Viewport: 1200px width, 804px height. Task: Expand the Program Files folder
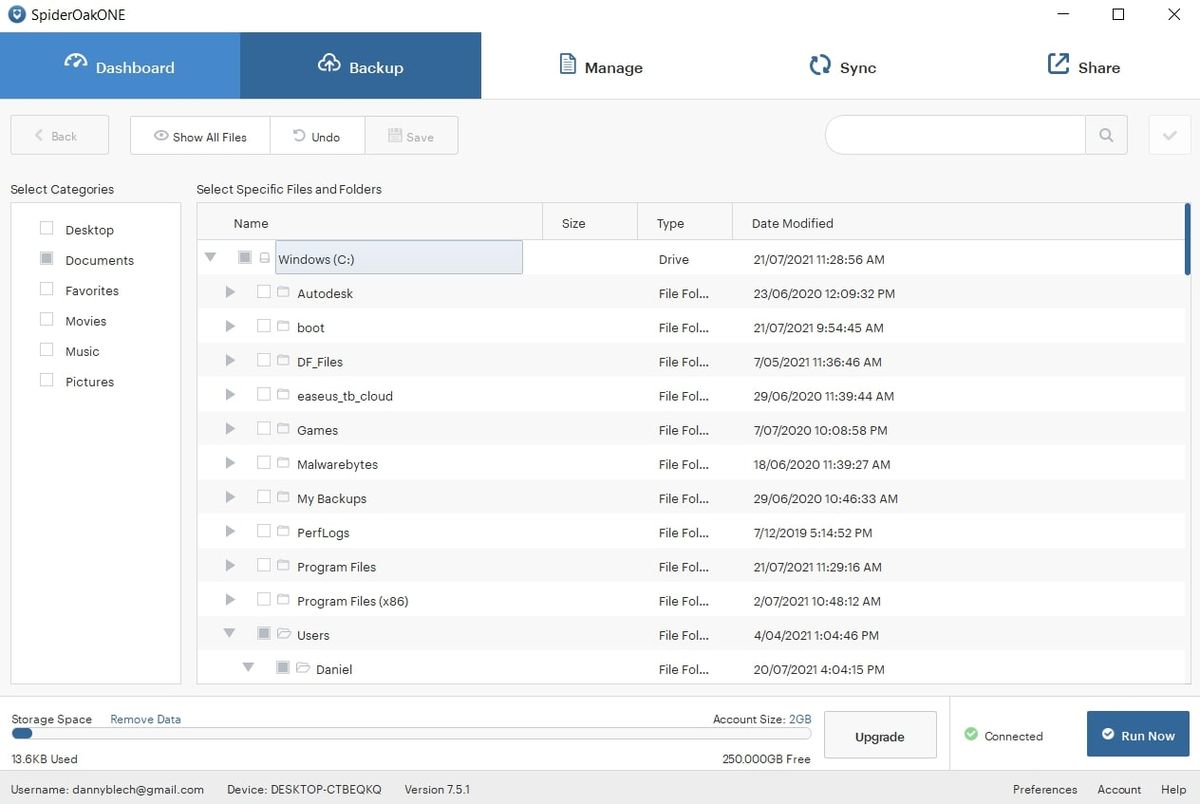229,566
